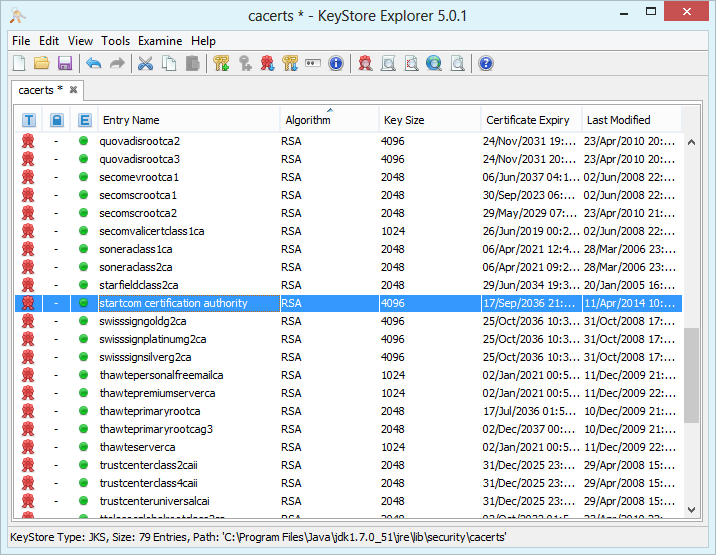Open the Examine menu
The image size is (716, 555).
(160, 41)
